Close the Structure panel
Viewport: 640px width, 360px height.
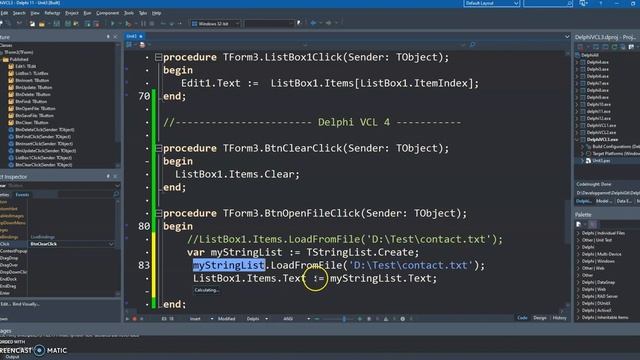[x=115, y=37]
